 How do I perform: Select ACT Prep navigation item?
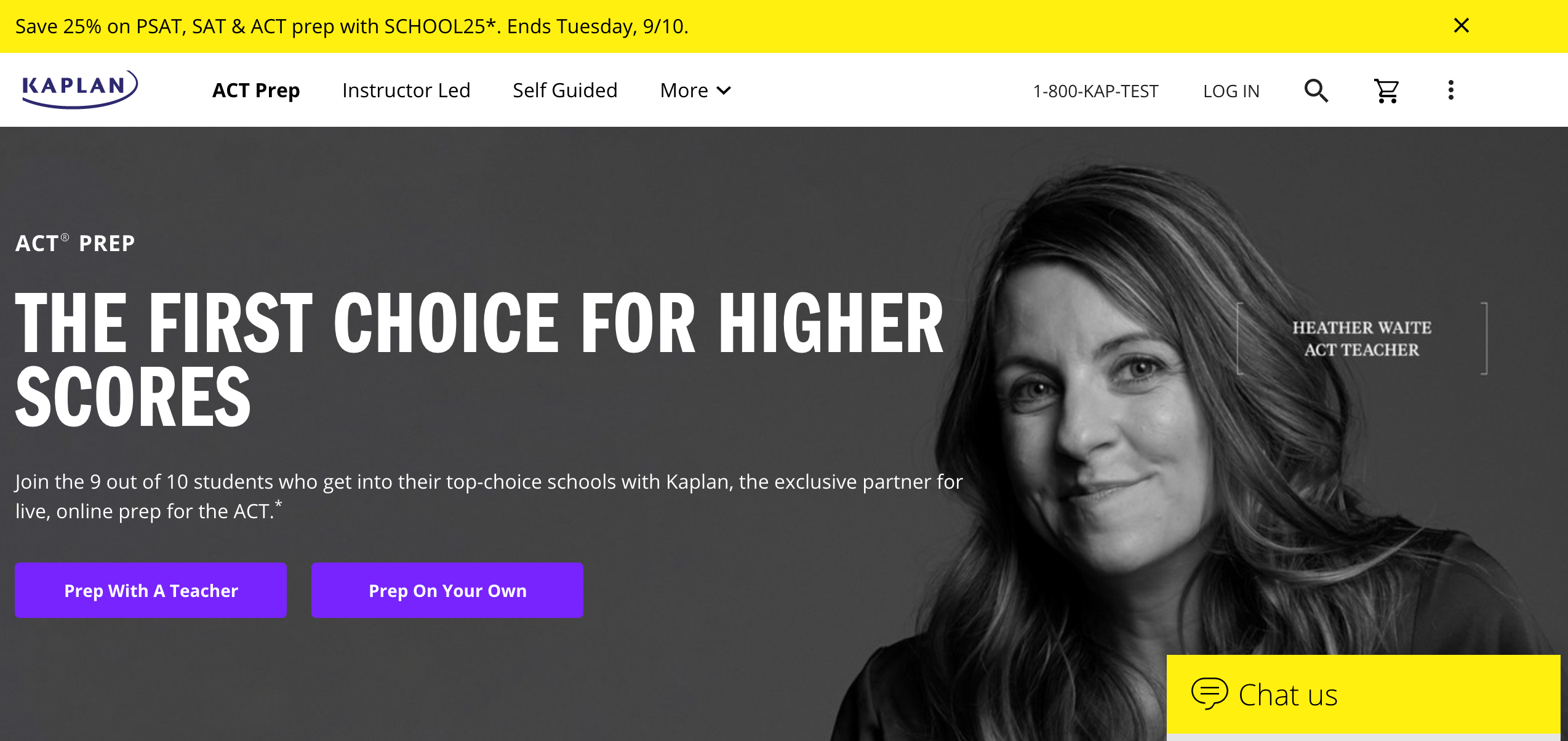point(256,90)
